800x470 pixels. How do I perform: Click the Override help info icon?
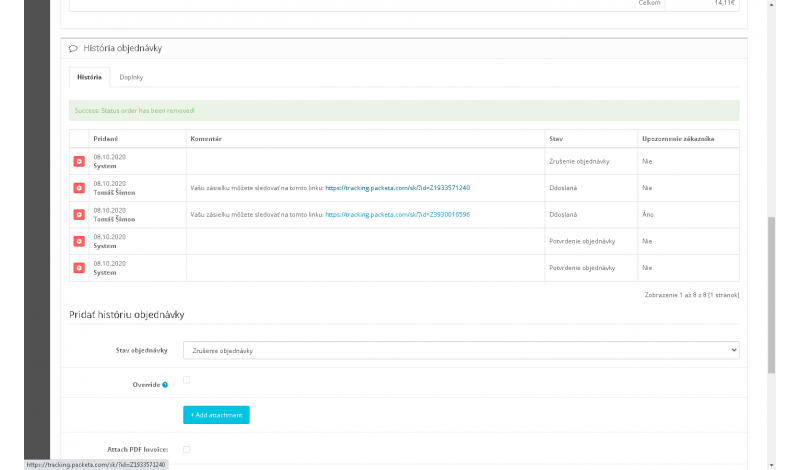pyautogui.click(x=165, y=385)
